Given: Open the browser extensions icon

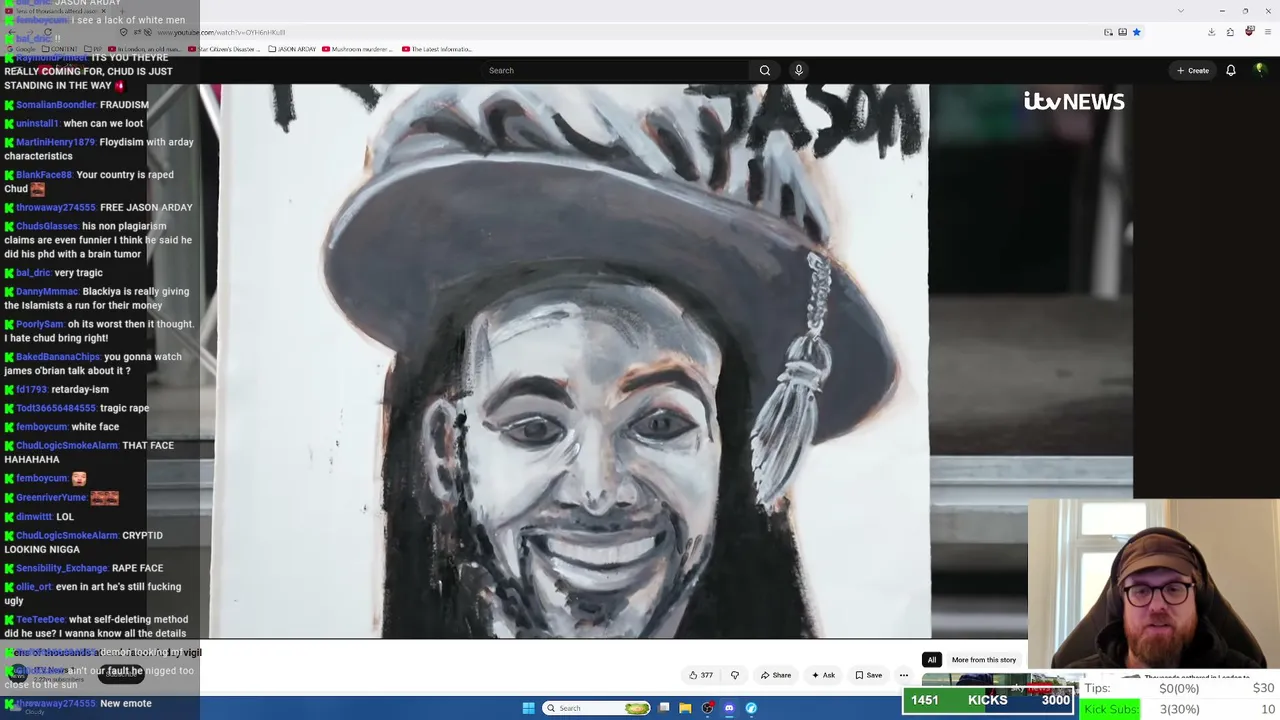Looking at the screenshot, I should click(x=1230, y=32).
